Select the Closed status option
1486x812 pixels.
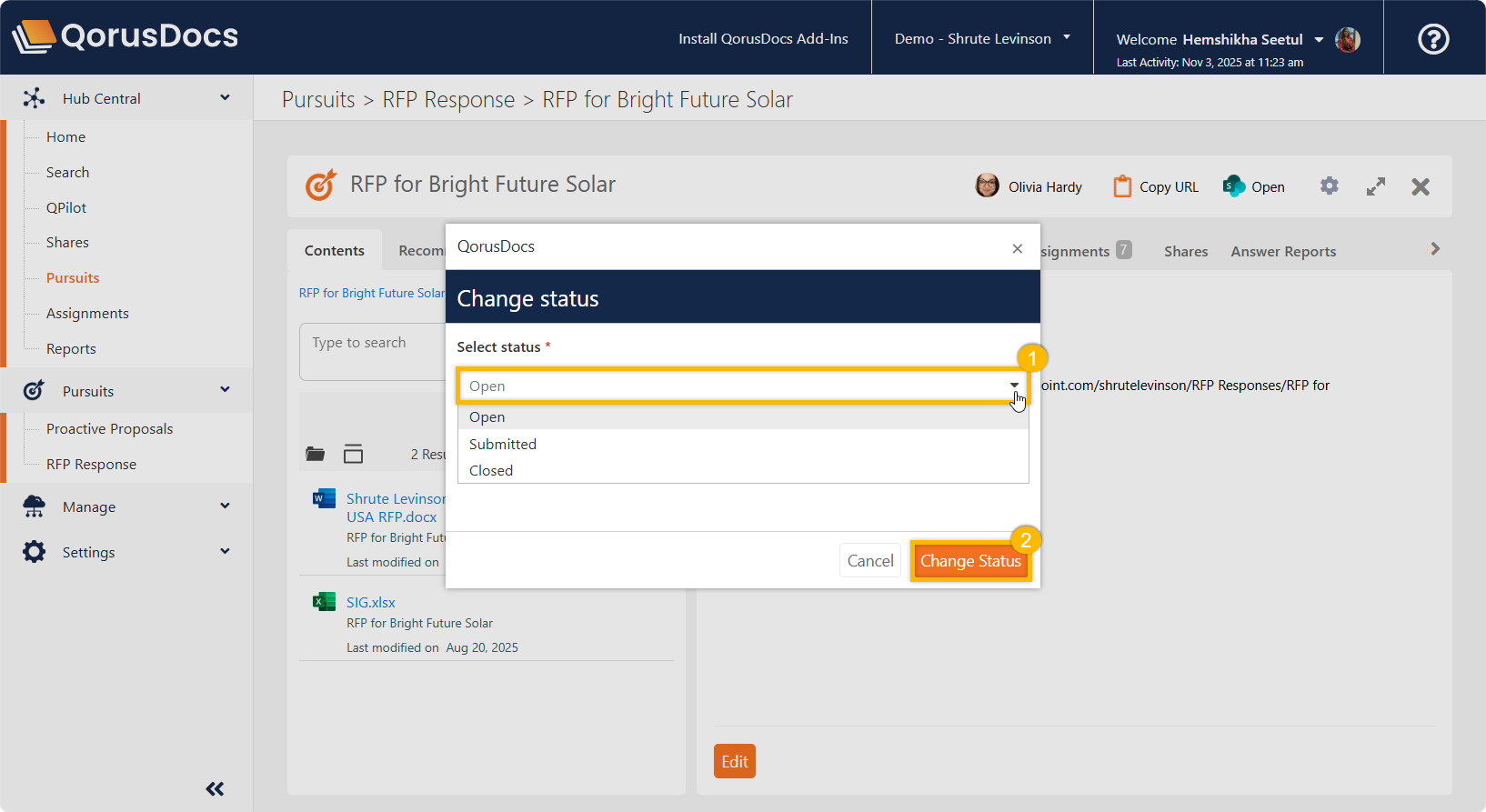tap(491, 470)
